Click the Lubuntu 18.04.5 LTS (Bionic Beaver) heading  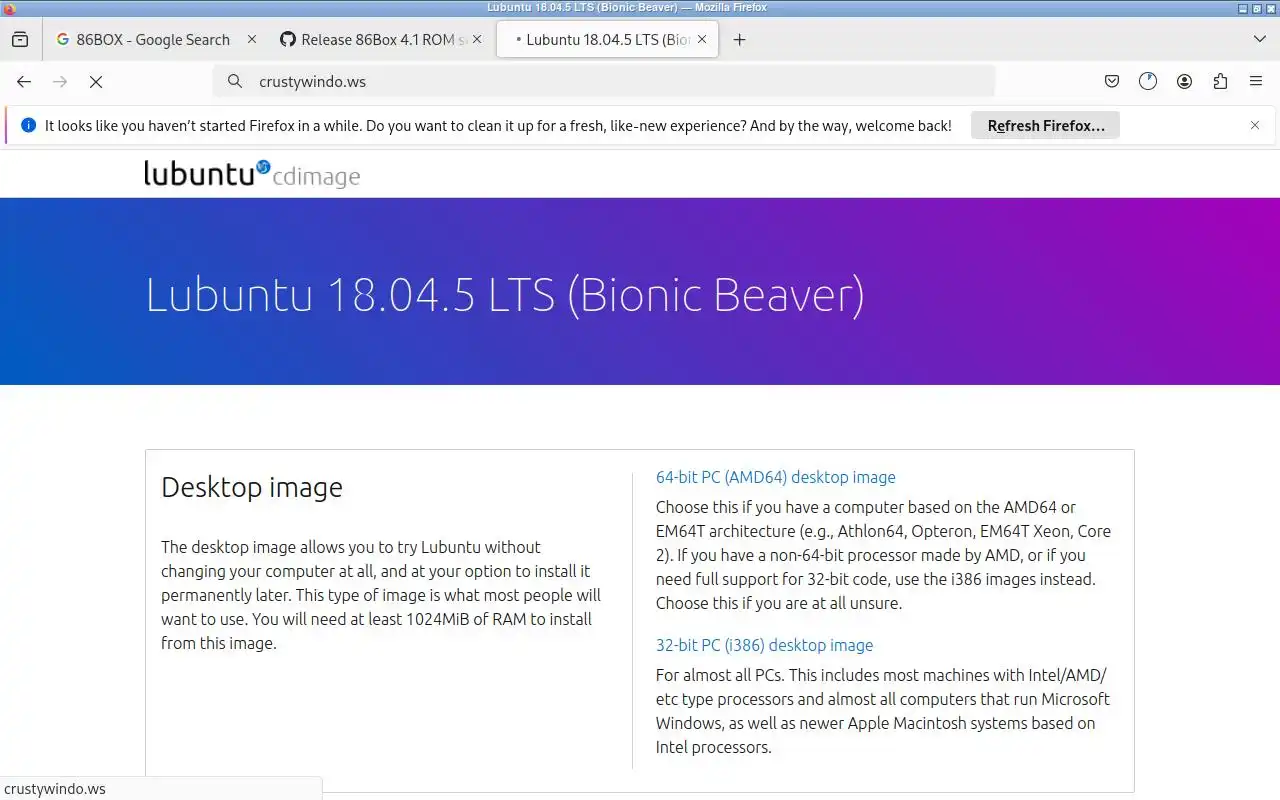[505, 295]
